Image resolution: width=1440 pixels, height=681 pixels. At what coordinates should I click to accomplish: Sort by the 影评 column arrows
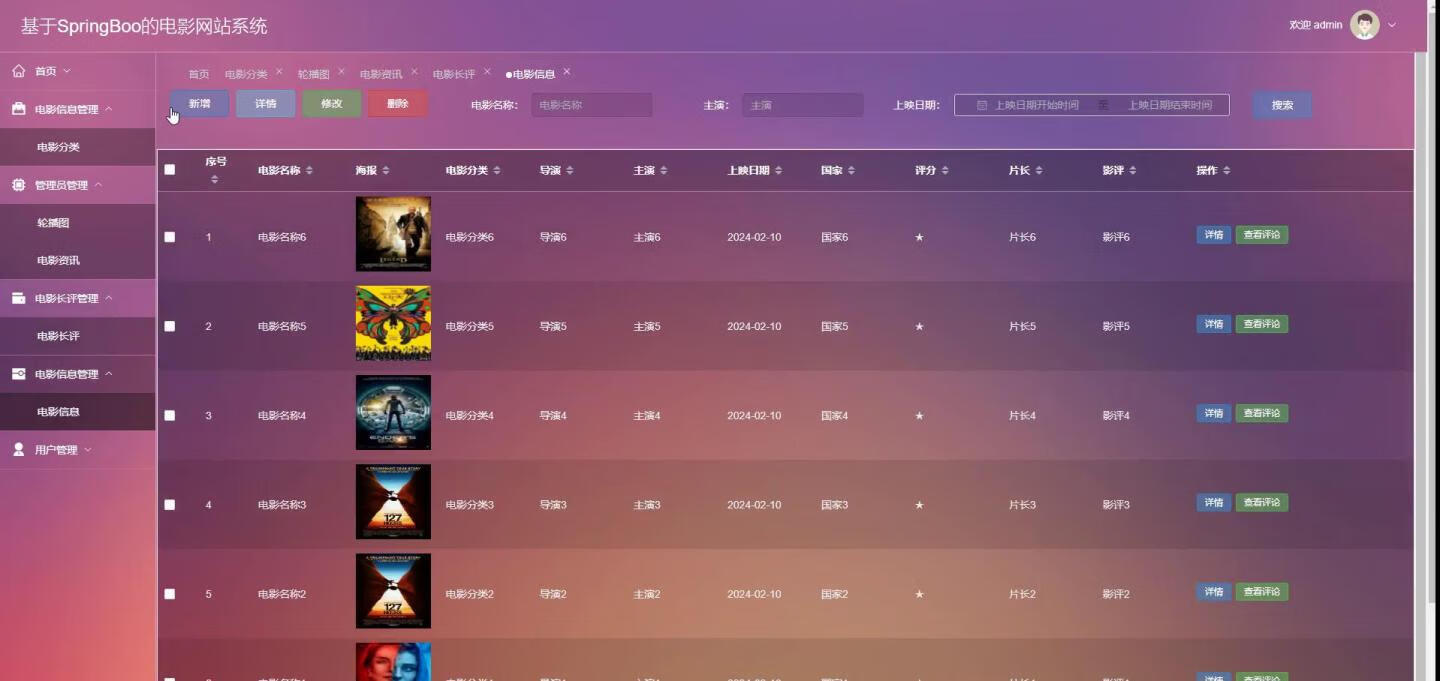pyautogui.click(x=1133, y=171)
